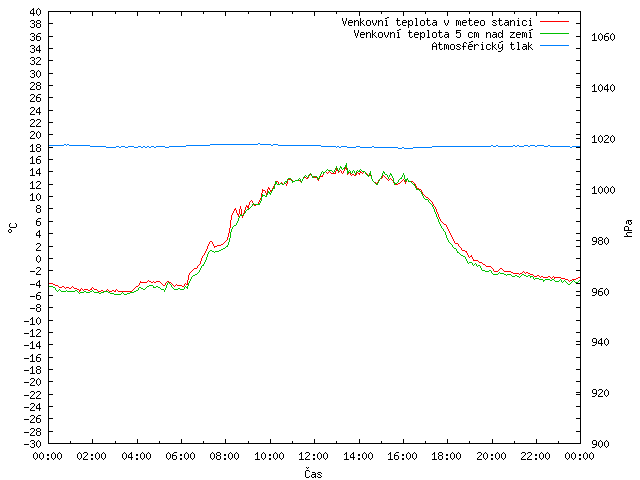Screen dimensions: 640x480
Task: Click the 20:00 time axis label
Action: [x=491, y=456]
